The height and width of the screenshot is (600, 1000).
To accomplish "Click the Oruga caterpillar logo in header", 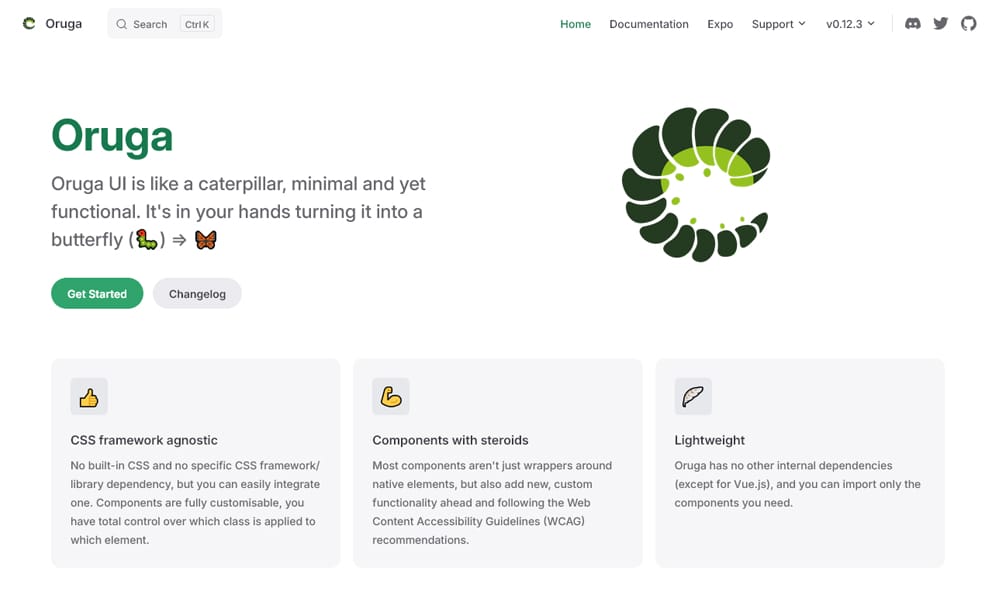I will [29, 23].
